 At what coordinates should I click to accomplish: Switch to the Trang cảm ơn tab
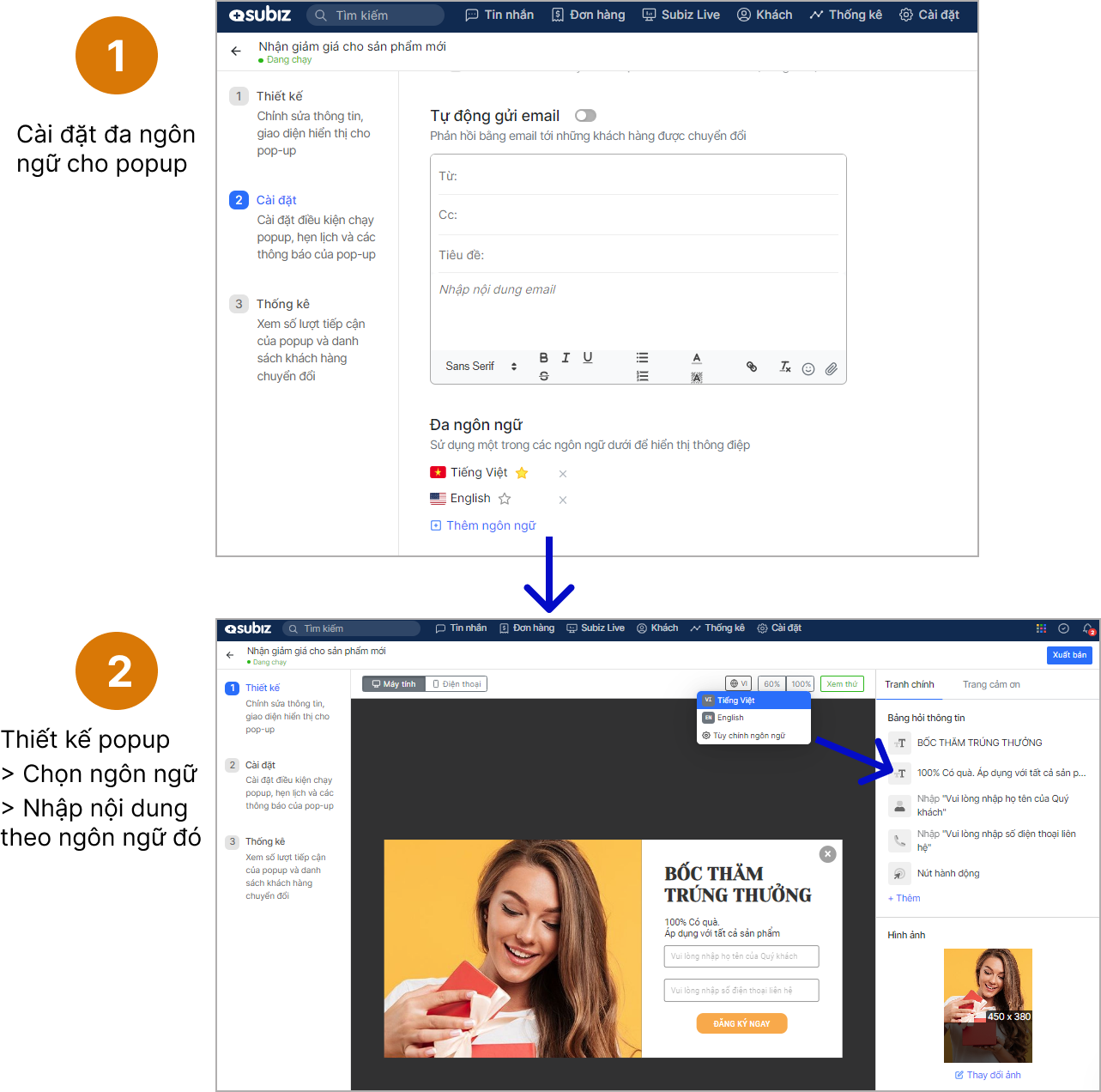[991, 684]
